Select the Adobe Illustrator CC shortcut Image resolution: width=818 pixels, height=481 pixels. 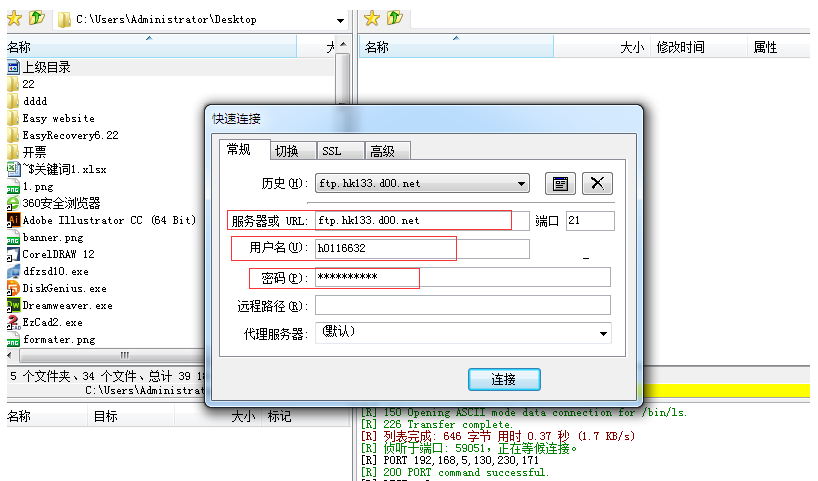pyautogui.click(x=102, y=220)
